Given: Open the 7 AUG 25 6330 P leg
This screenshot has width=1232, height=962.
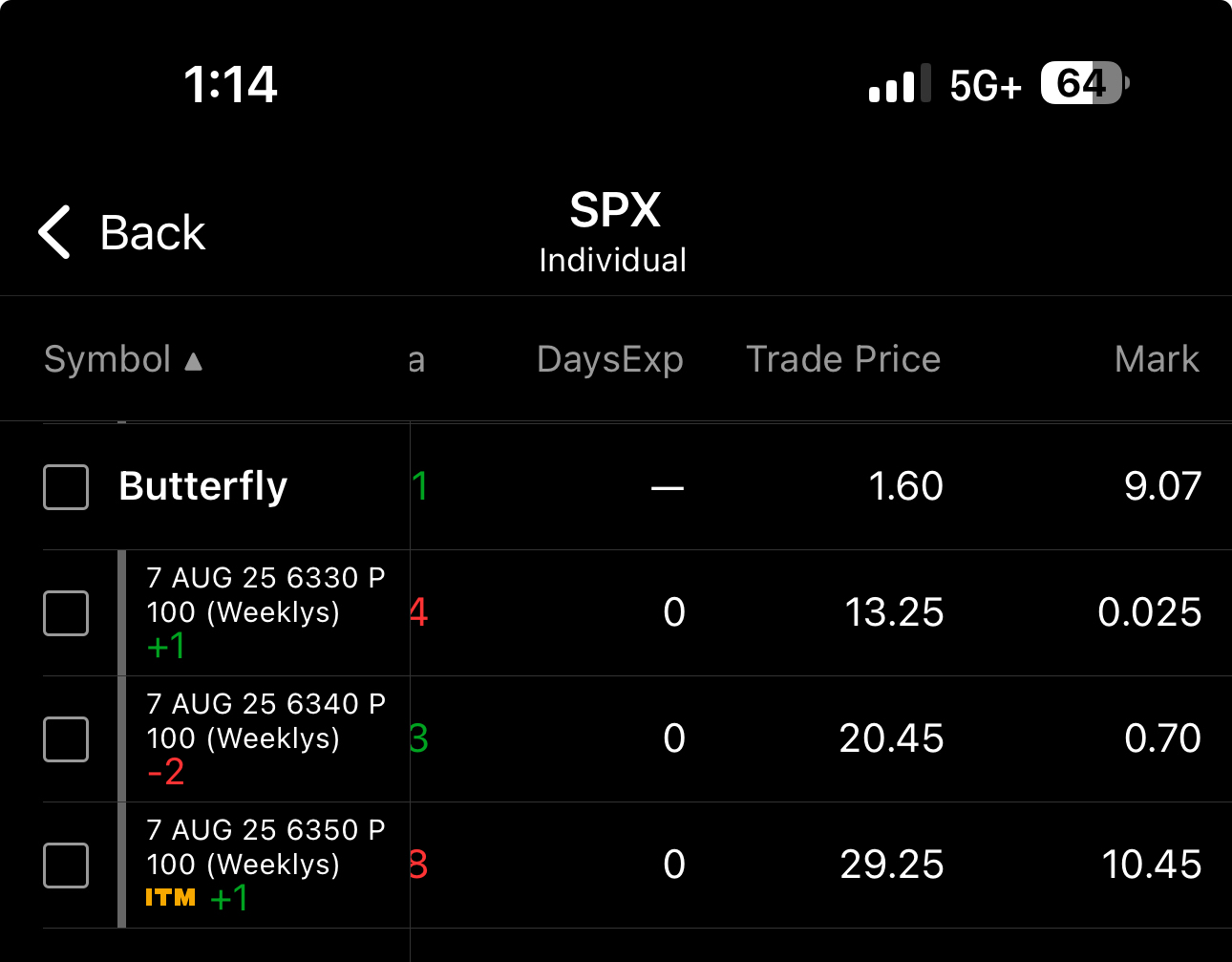Looking at the screenshot, I should pyautogui.click(x=266, y=595).
